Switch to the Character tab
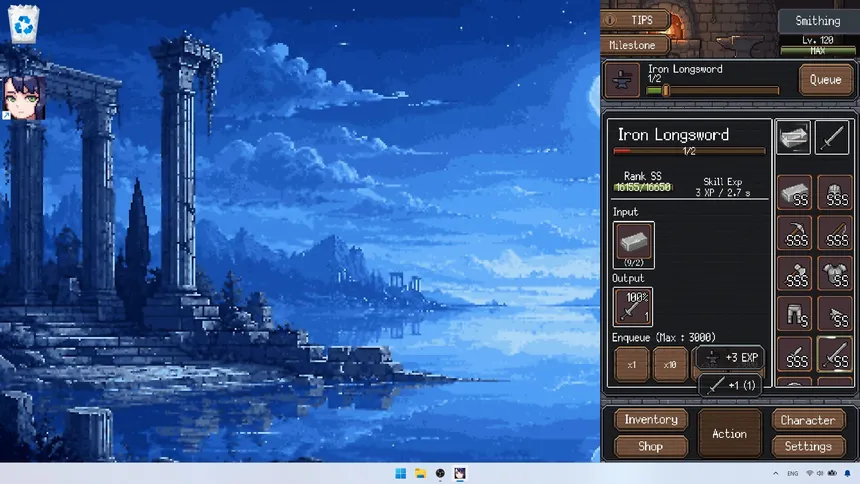The width and height of the screenshot is (860, 484). point(808,420)
